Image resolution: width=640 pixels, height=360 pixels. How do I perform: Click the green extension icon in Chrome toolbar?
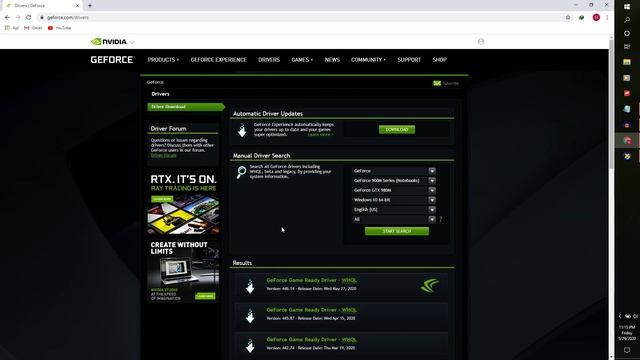(582, 18)
